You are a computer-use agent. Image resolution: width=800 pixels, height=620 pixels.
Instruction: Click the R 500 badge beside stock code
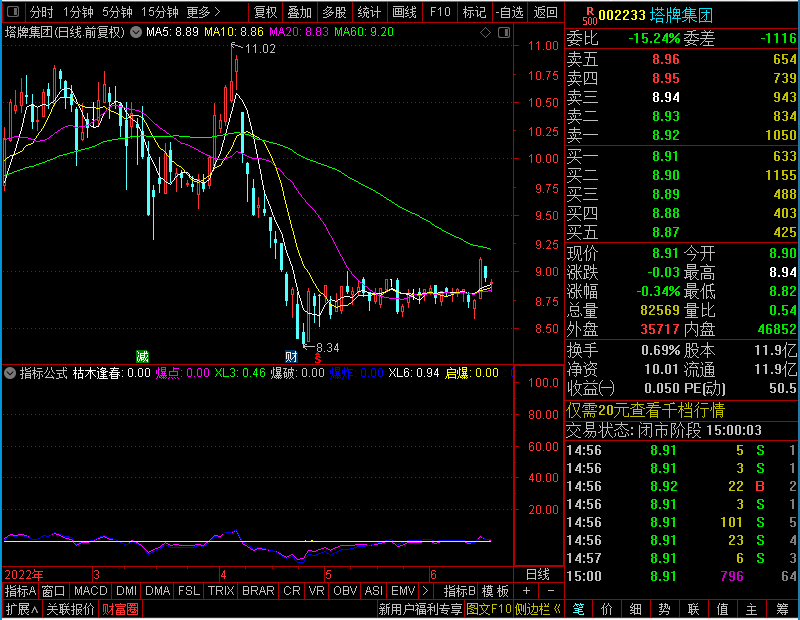[x=589, y=15]
